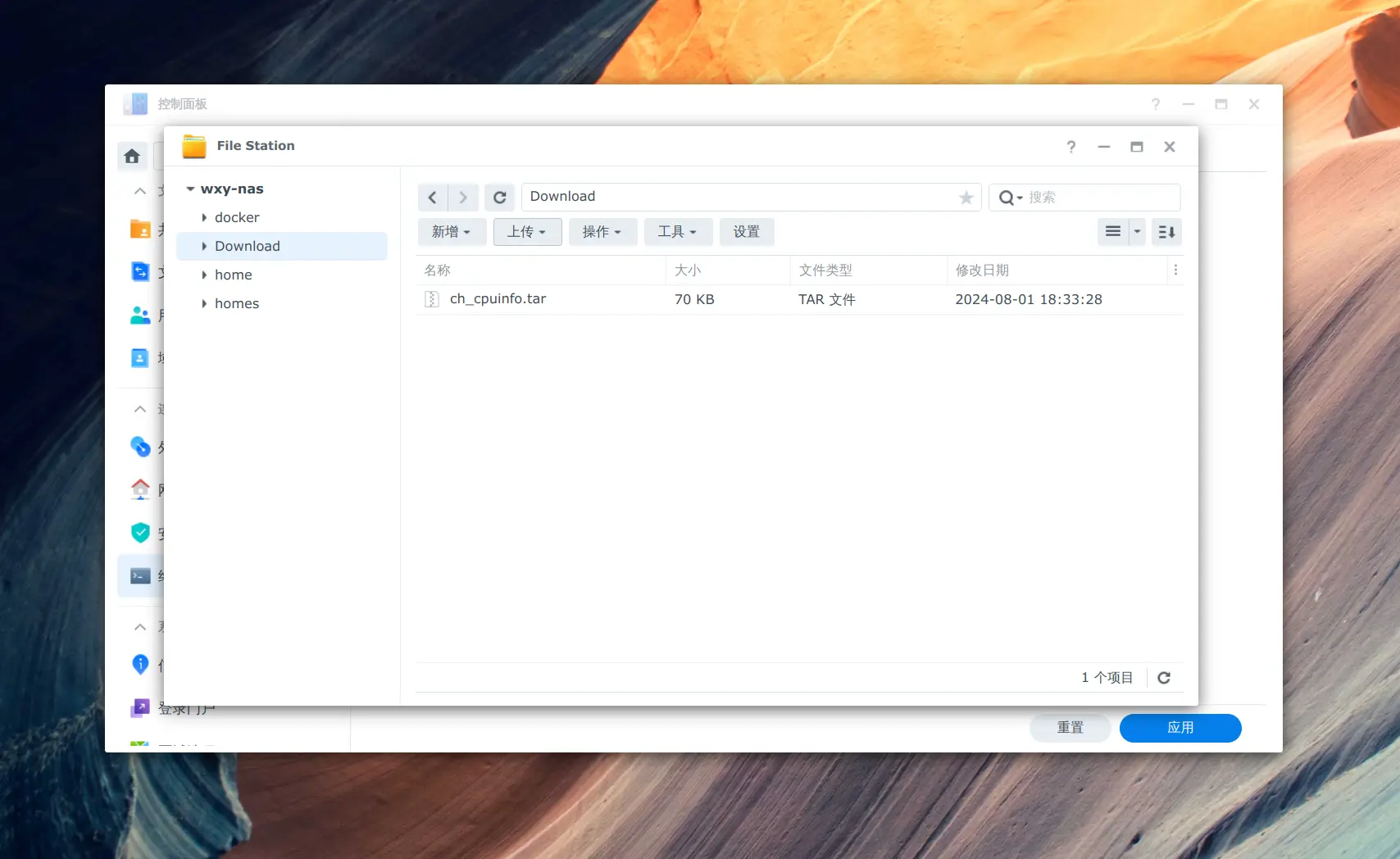This screenshot has height=859, width=1400.
Task: Add Download folder to favorites with star icon
Action: tap(966, 198)
